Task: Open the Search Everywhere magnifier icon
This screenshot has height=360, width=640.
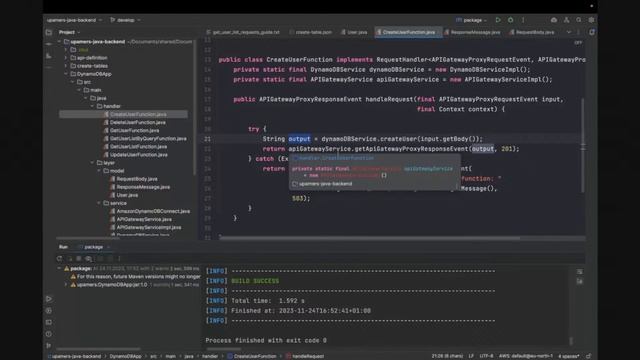Action: pyautogui.click(x=579, y=20)
